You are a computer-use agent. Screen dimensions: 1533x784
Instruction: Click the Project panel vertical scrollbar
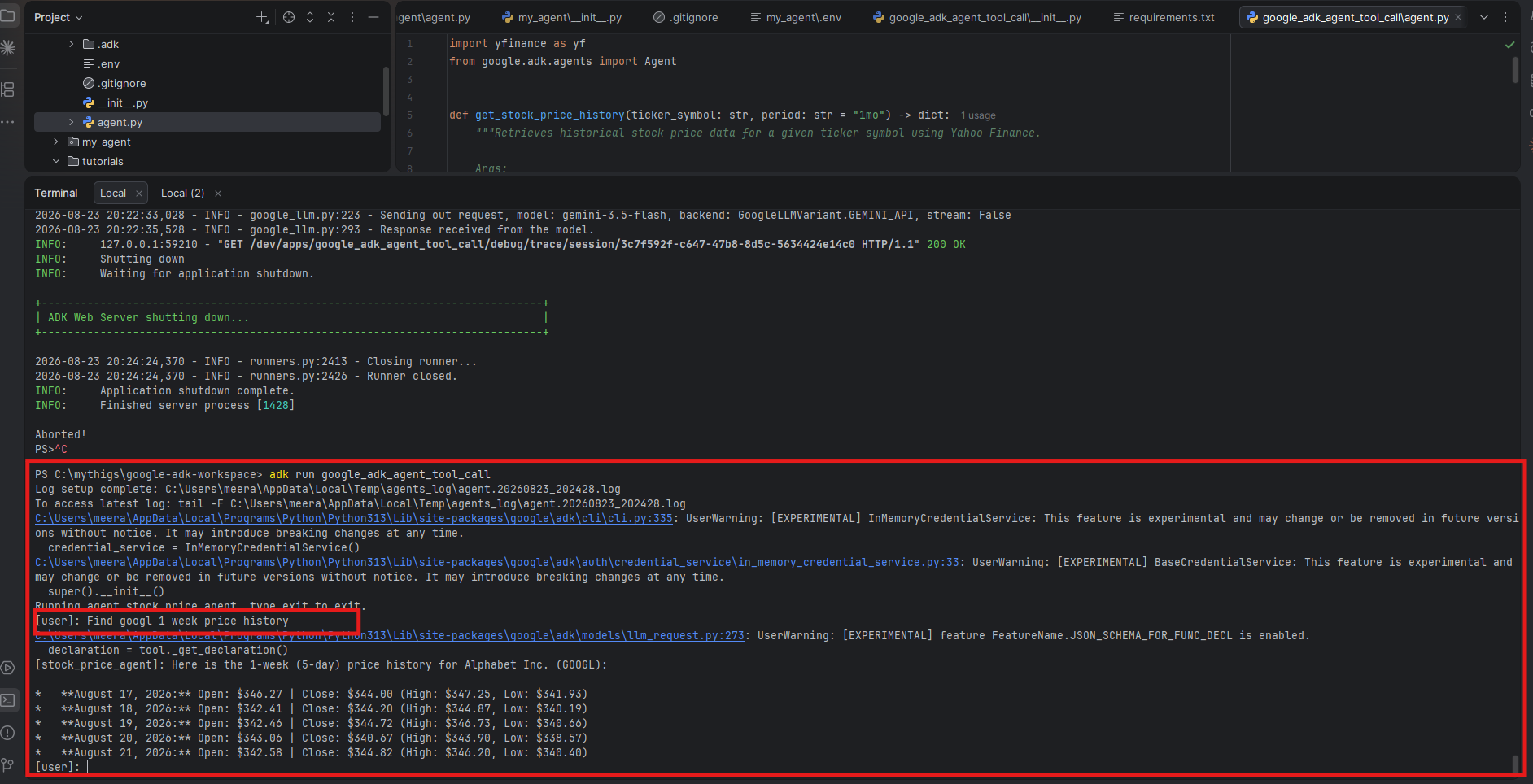386,91
